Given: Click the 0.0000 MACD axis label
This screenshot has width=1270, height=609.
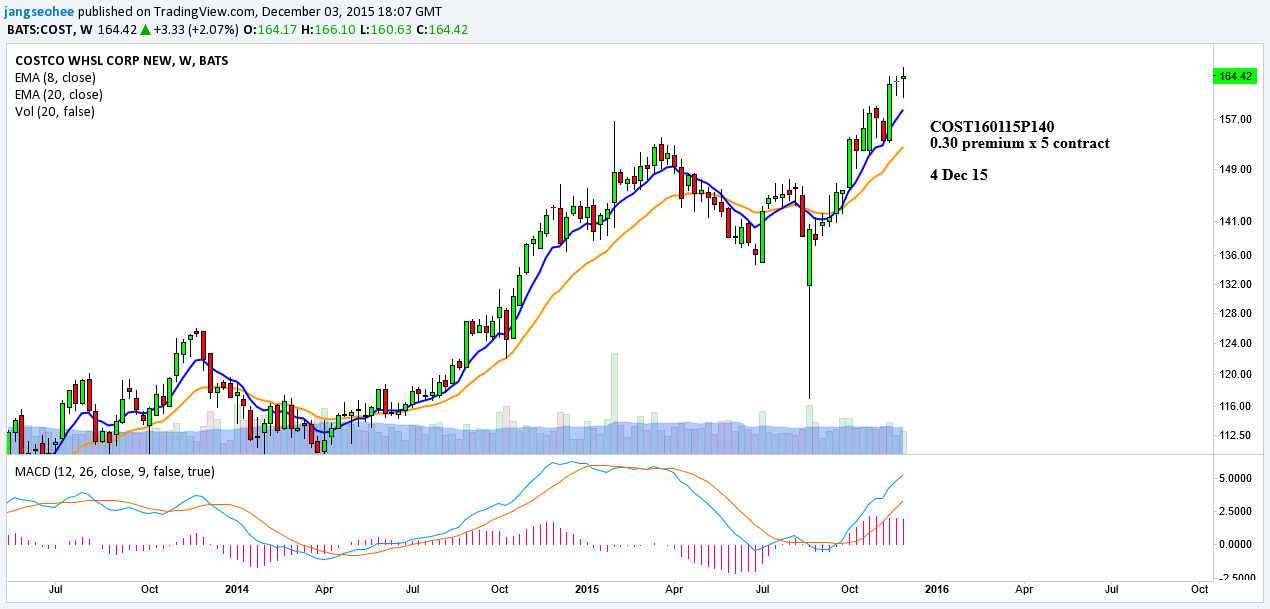Looking at the screenshot, I should point(1235,544).
